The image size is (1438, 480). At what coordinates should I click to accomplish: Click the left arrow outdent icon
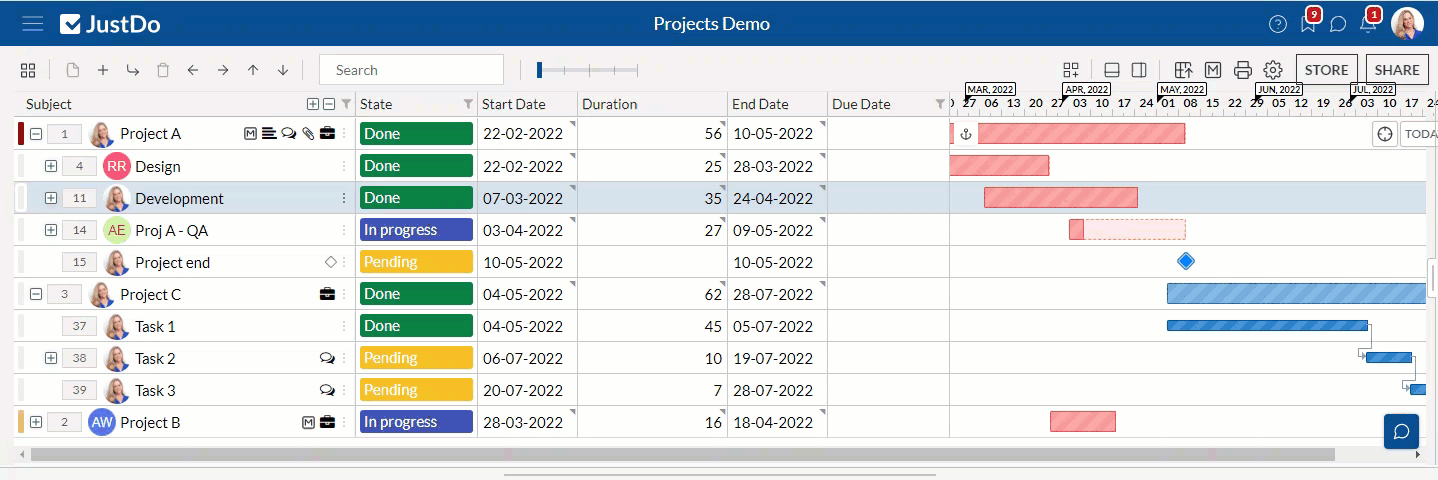[193, 70]
